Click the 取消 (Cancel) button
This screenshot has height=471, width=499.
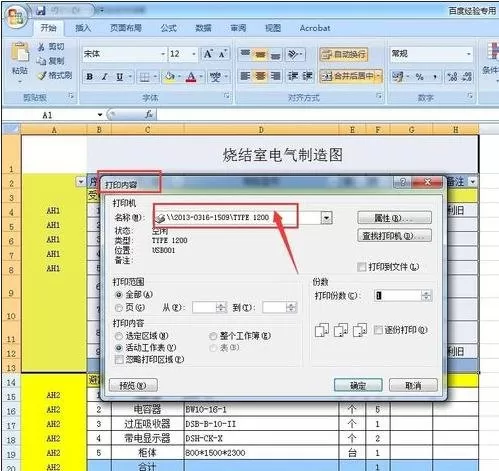(x=413, y=386)
